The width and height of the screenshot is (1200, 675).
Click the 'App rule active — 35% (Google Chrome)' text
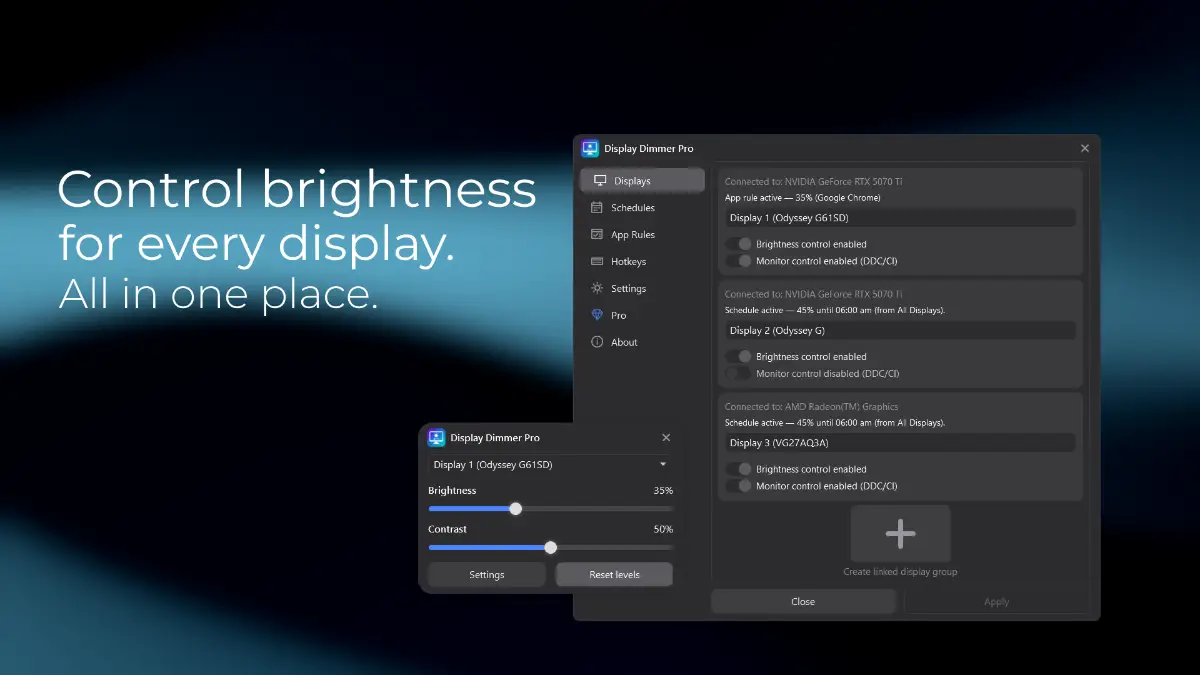click(803, 198)
